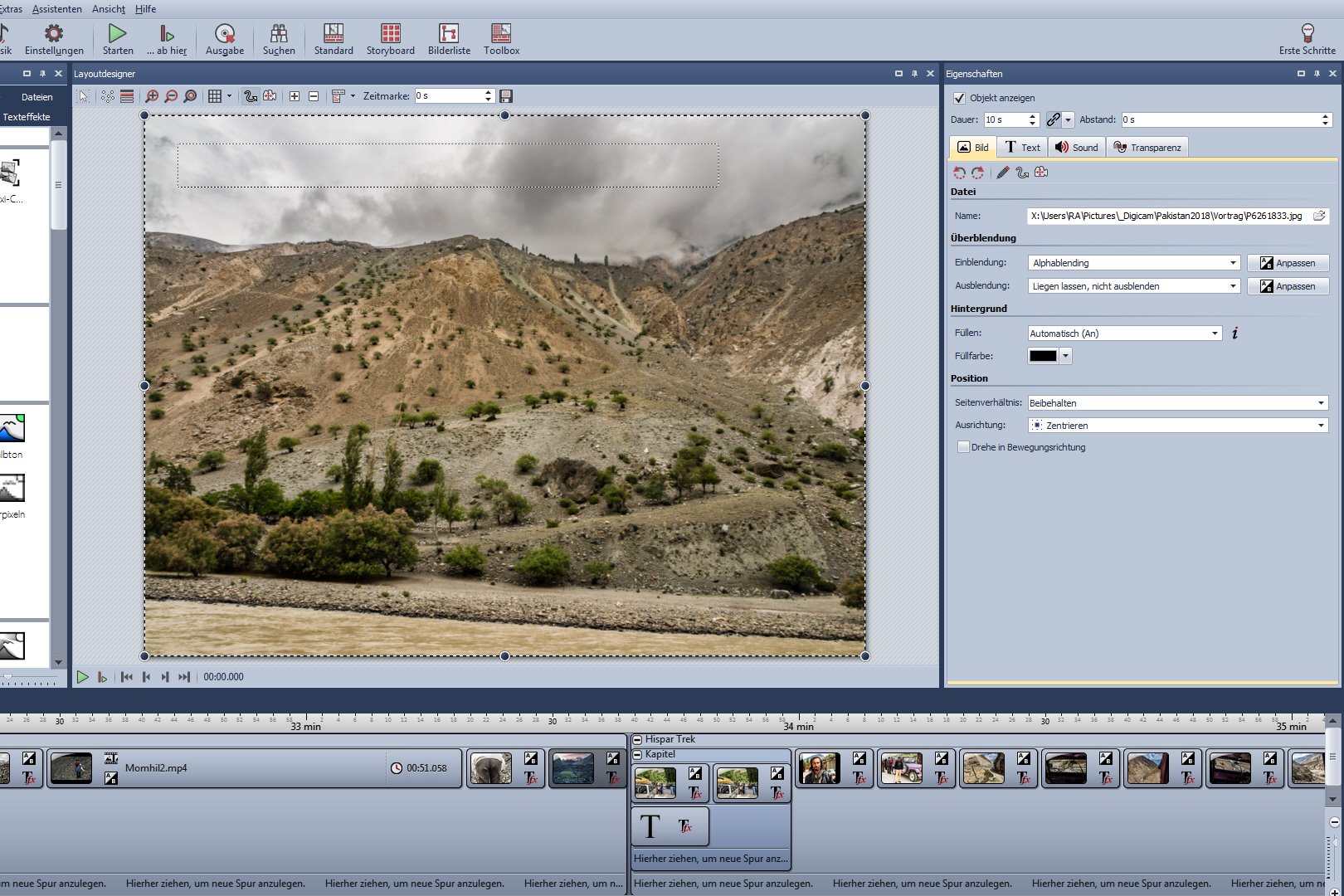
Task: Uncheck the Objekt anzeigen checkbox
Action: [960, 98]
